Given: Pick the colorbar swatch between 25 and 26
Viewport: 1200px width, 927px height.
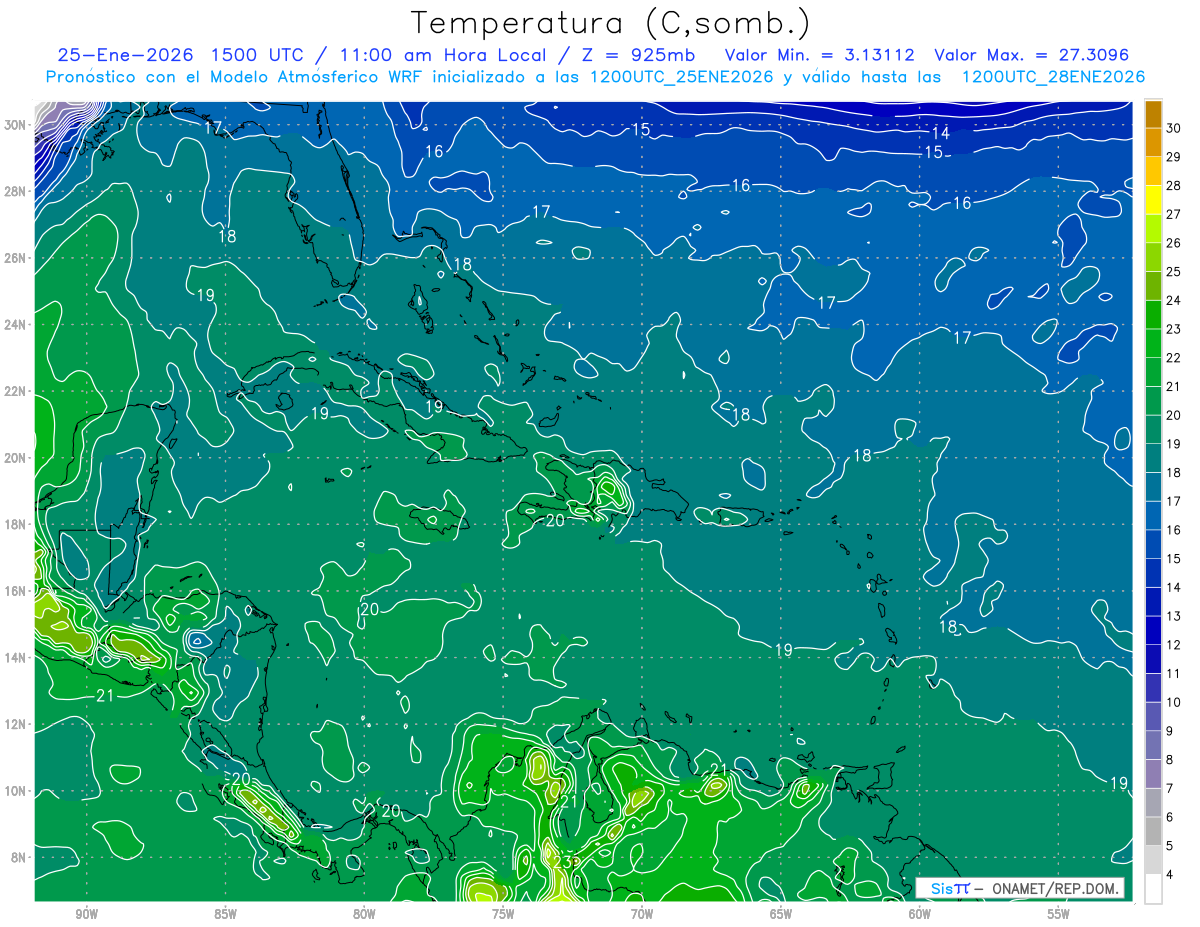Looking at the screenshot, I should pos(1154,258).
